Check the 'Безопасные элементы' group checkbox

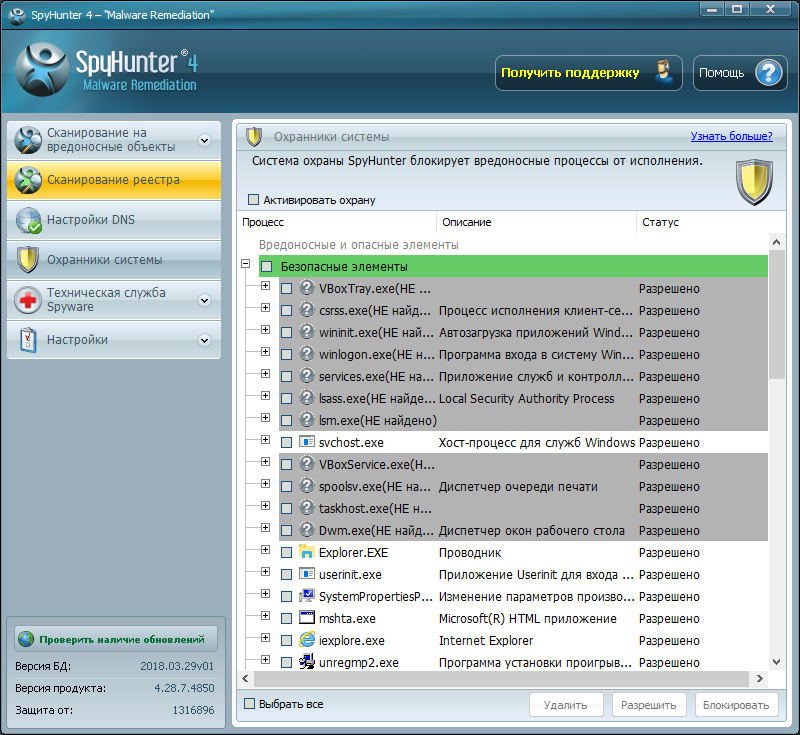(266, 266)
